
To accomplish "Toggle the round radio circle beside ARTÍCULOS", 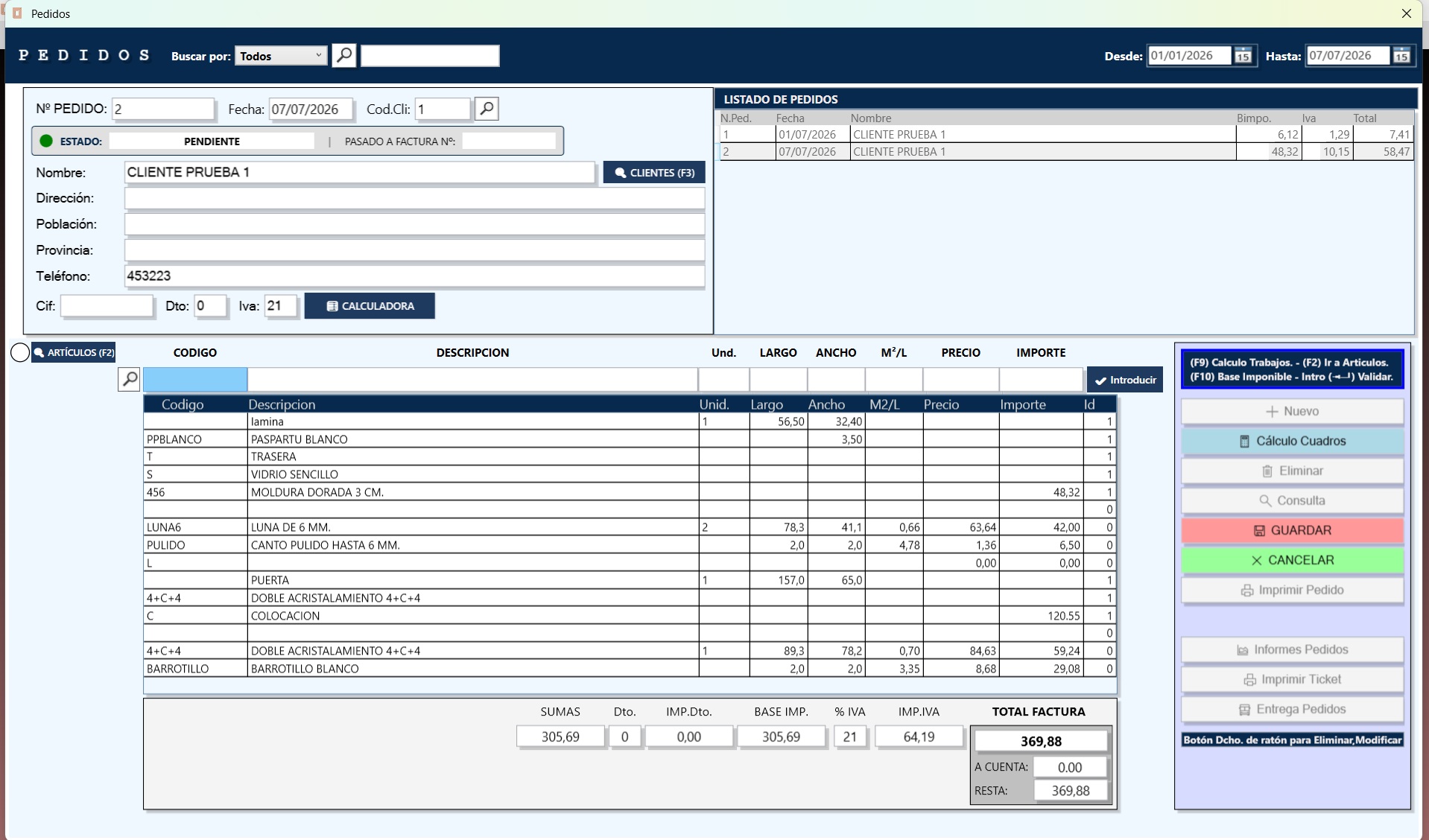I will (x=20, y=352).
